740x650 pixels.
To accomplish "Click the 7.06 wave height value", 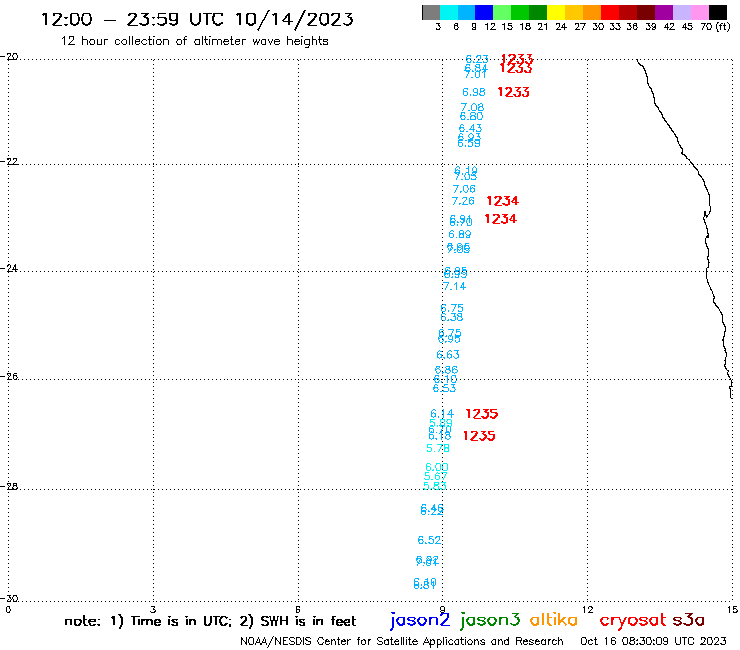I will (x=464, y=189).
